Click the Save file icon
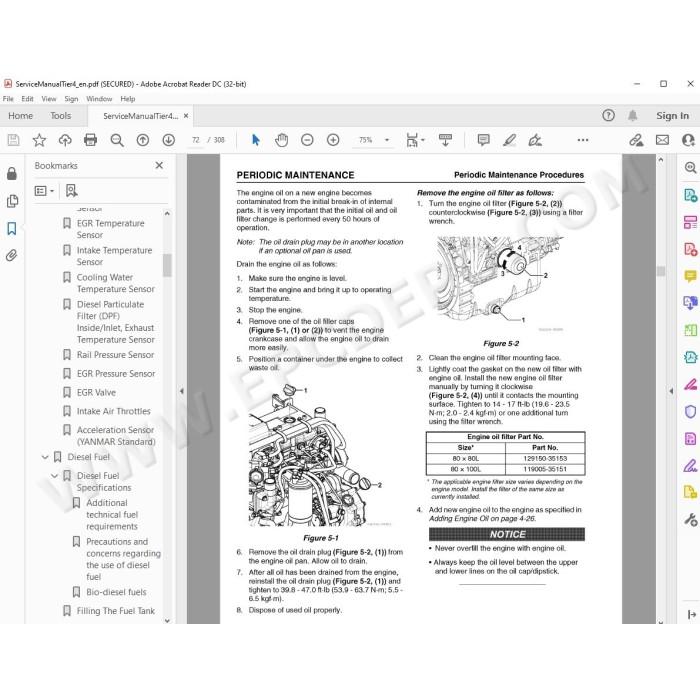Image resolution: width=700 pixels, height=700 pixels. [x=13, y=140]
